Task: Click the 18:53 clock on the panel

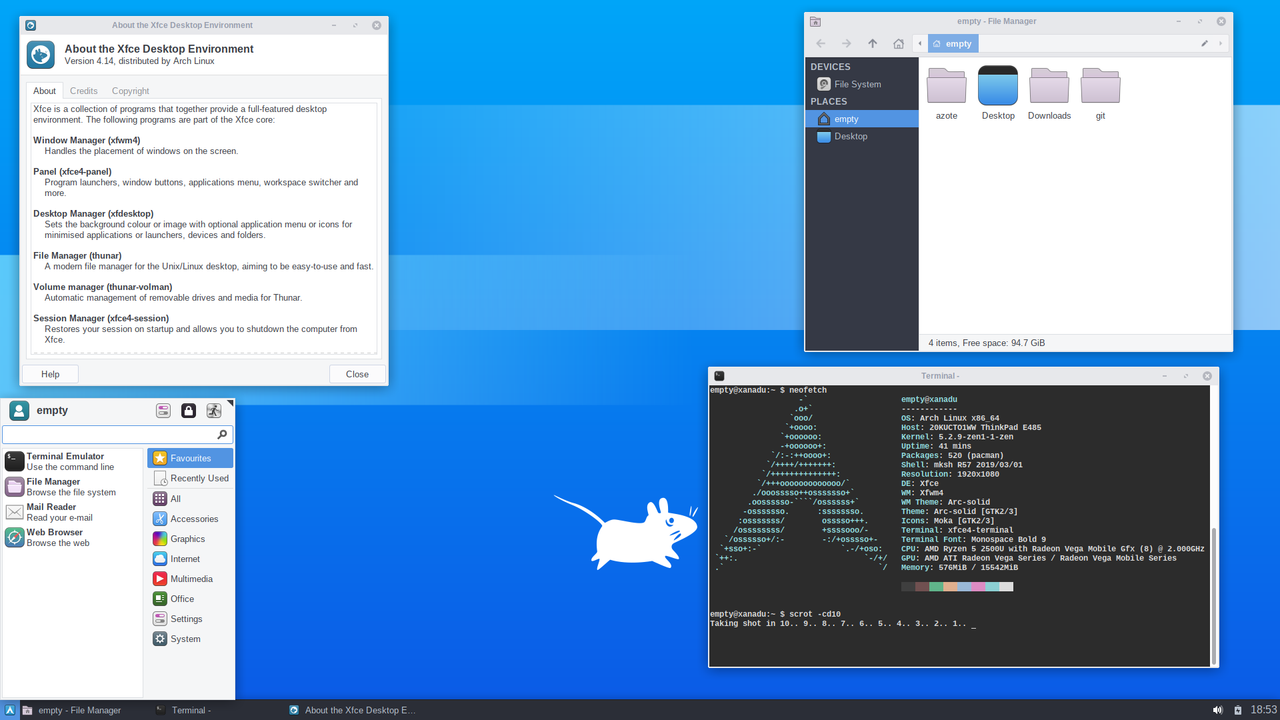Action: click(x=1263, y=710)
